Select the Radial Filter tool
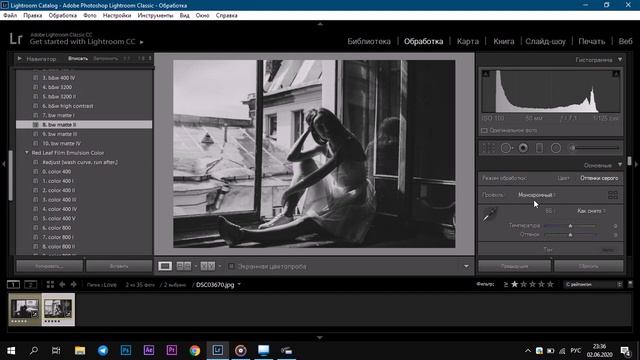Screen dimensions: 640x360 pos(556,148)
